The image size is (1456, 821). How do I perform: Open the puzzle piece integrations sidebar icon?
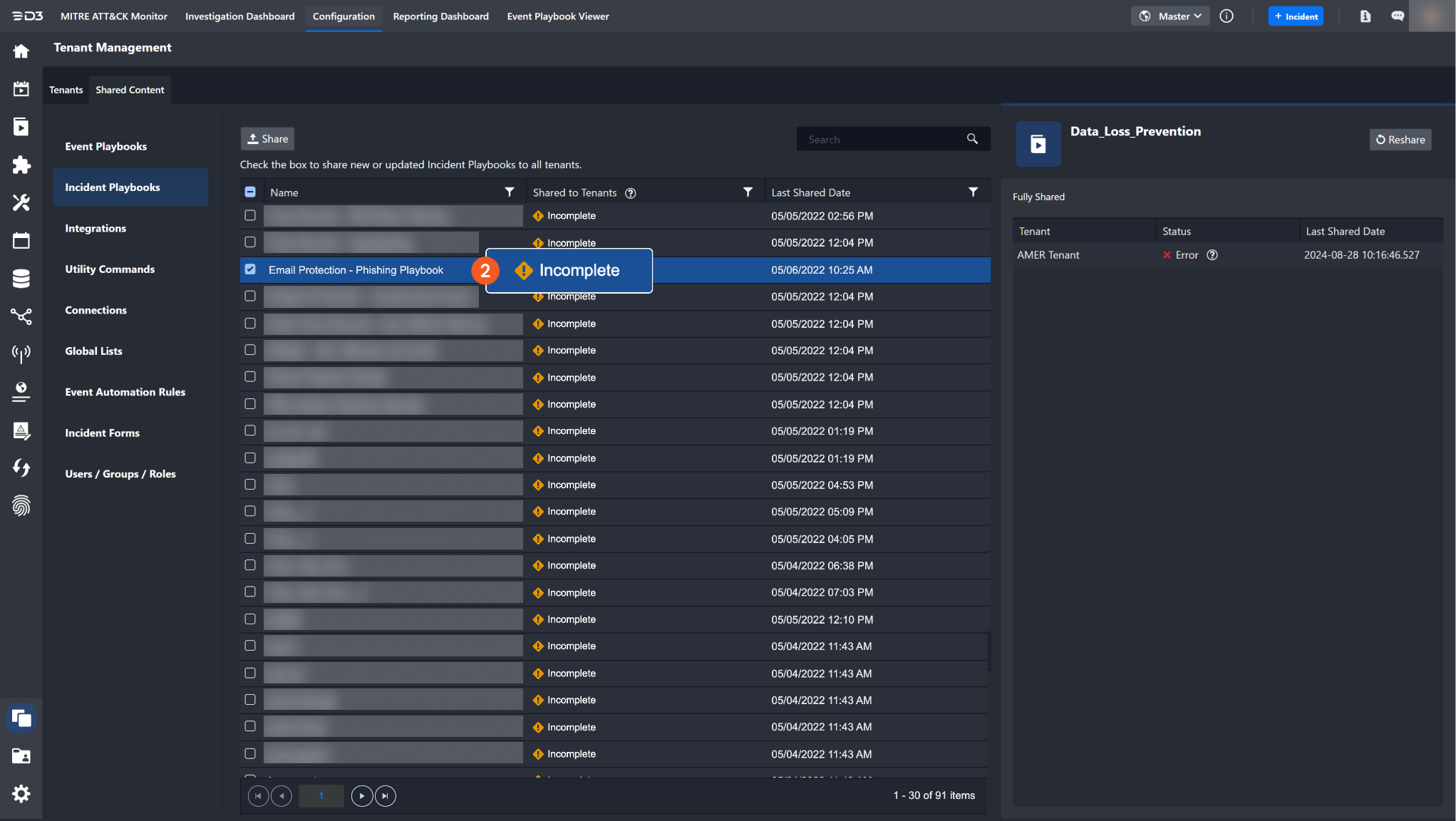tap(21, 165)
